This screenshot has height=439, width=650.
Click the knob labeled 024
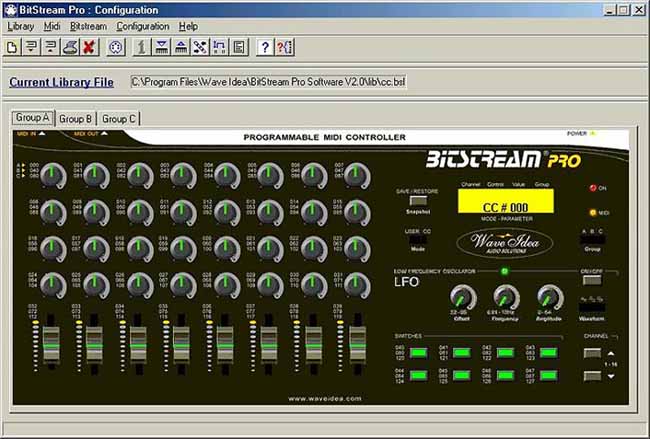click(53, 285)
